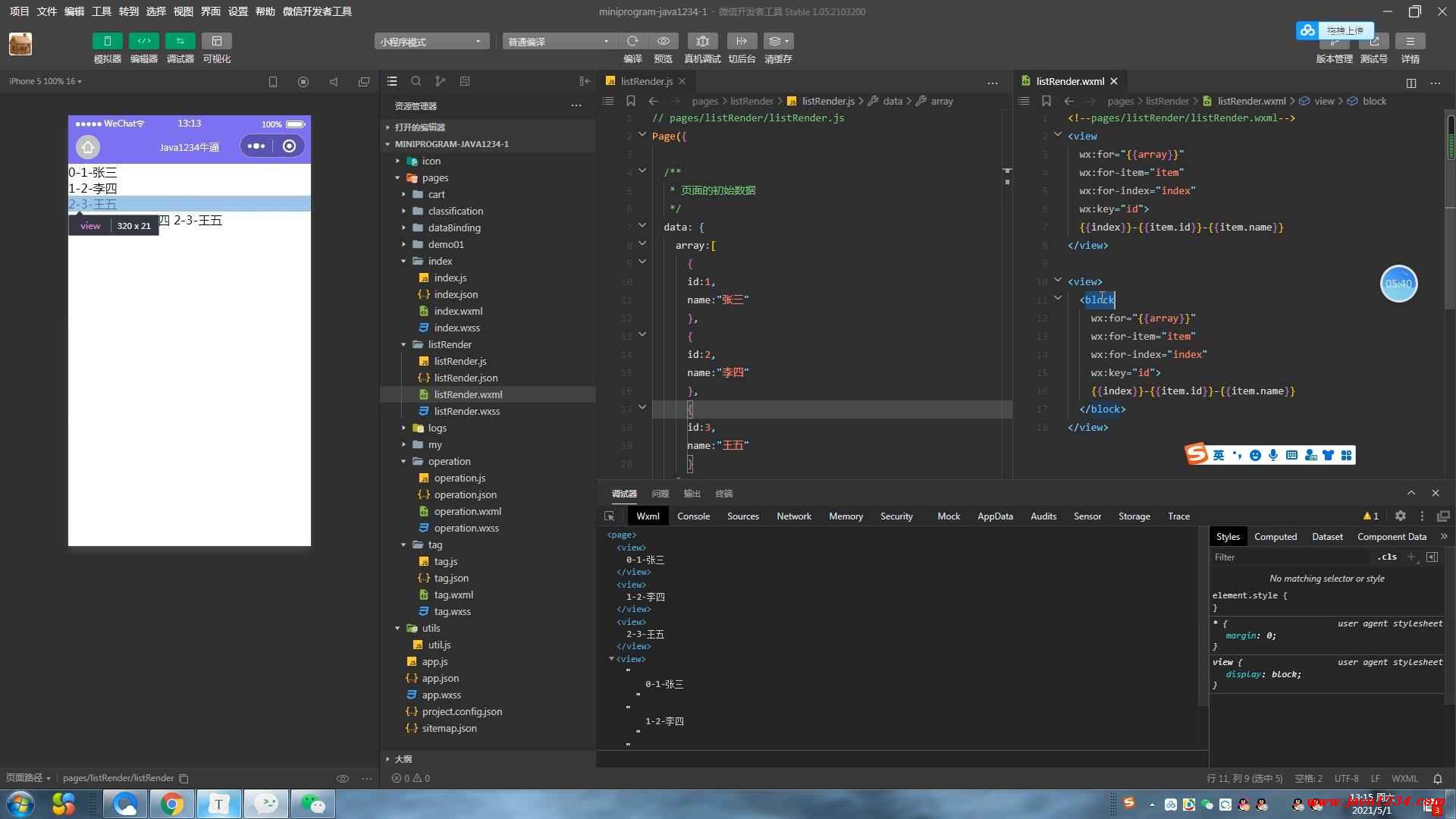
Task: Expand the cart folder
Action: coord(436,194)
